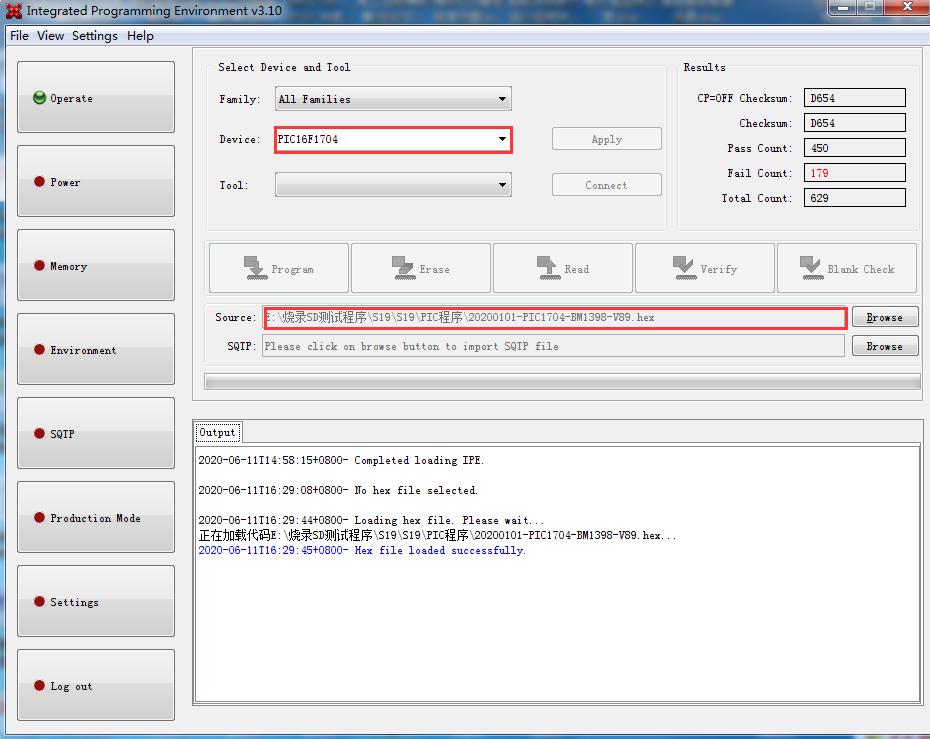Open the Help menu
930x739 pixels.
point(140,36)
